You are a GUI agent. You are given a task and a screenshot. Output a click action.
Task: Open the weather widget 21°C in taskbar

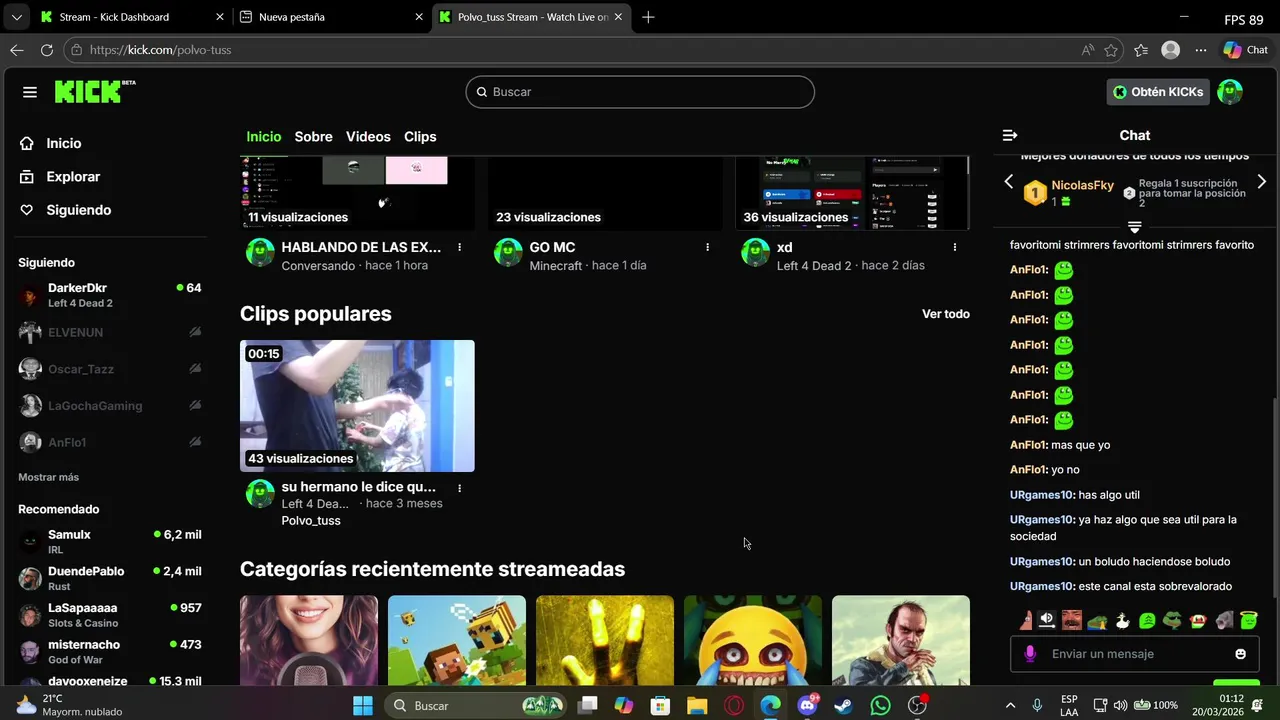[x=68, y=706]
